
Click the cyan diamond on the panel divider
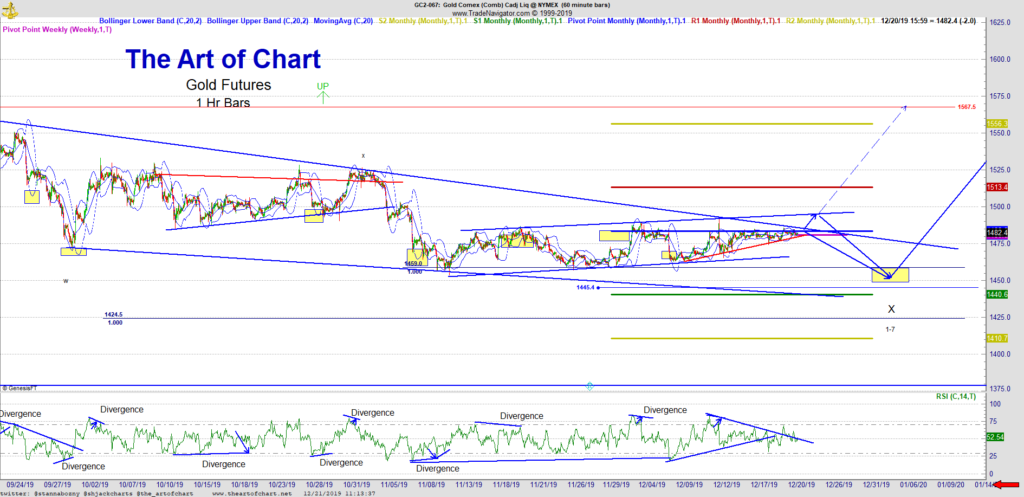(590, 385)
